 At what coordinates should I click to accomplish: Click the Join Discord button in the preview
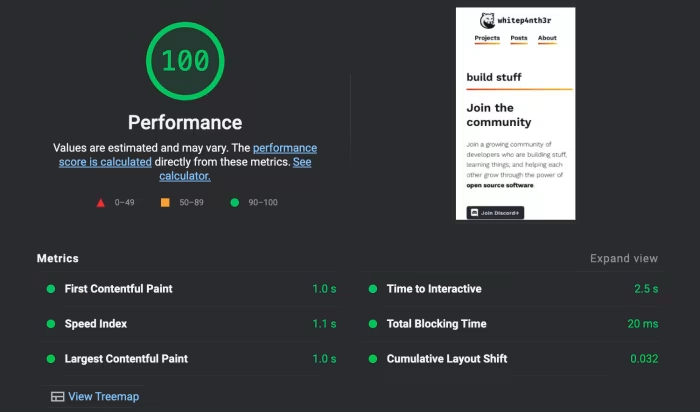pos(495,213)
